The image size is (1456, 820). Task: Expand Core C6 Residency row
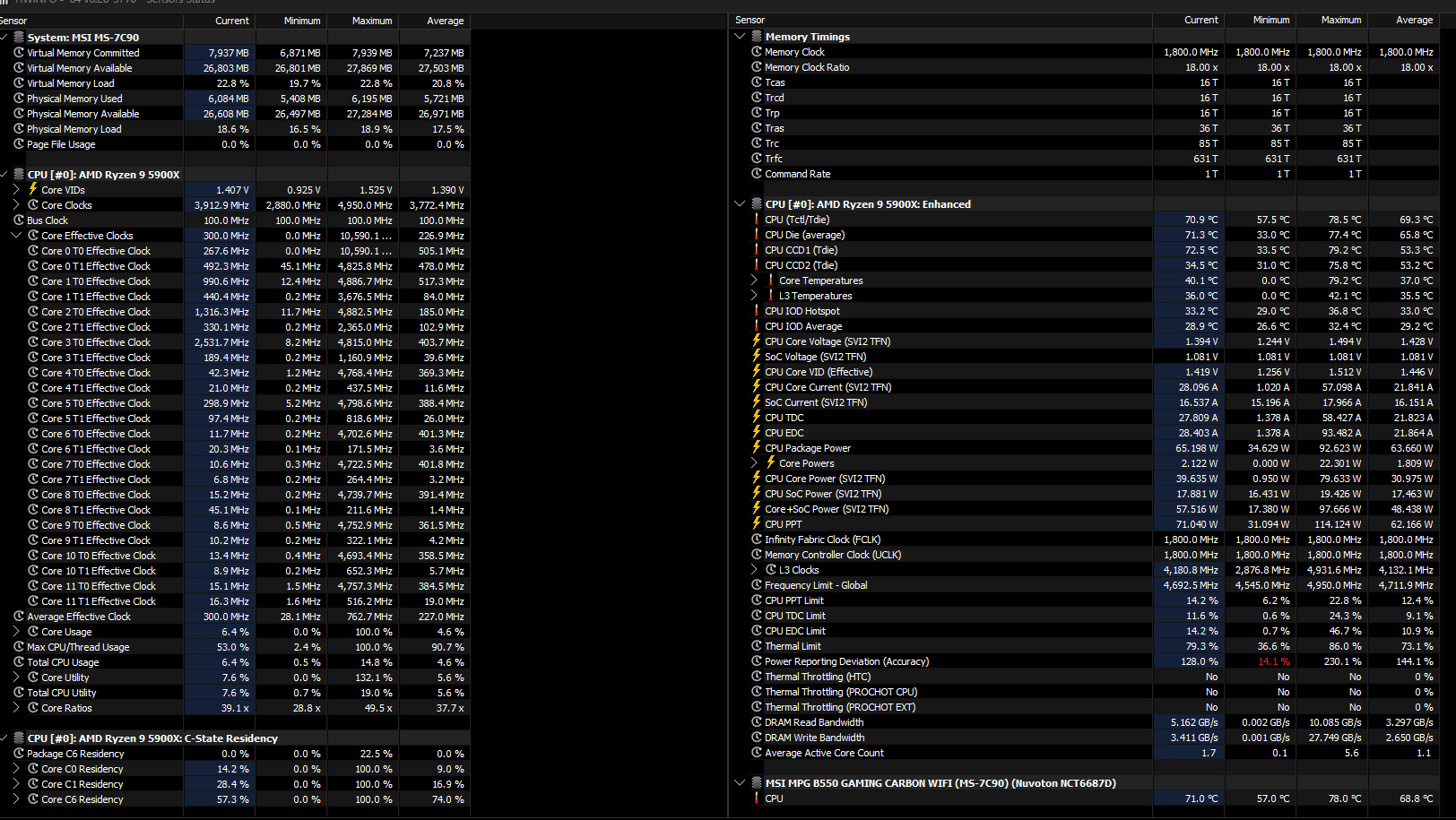point(16,798)
